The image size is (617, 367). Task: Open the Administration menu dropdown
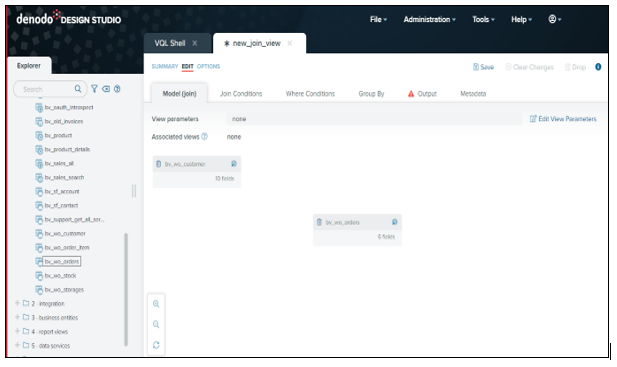pos(429,19)
